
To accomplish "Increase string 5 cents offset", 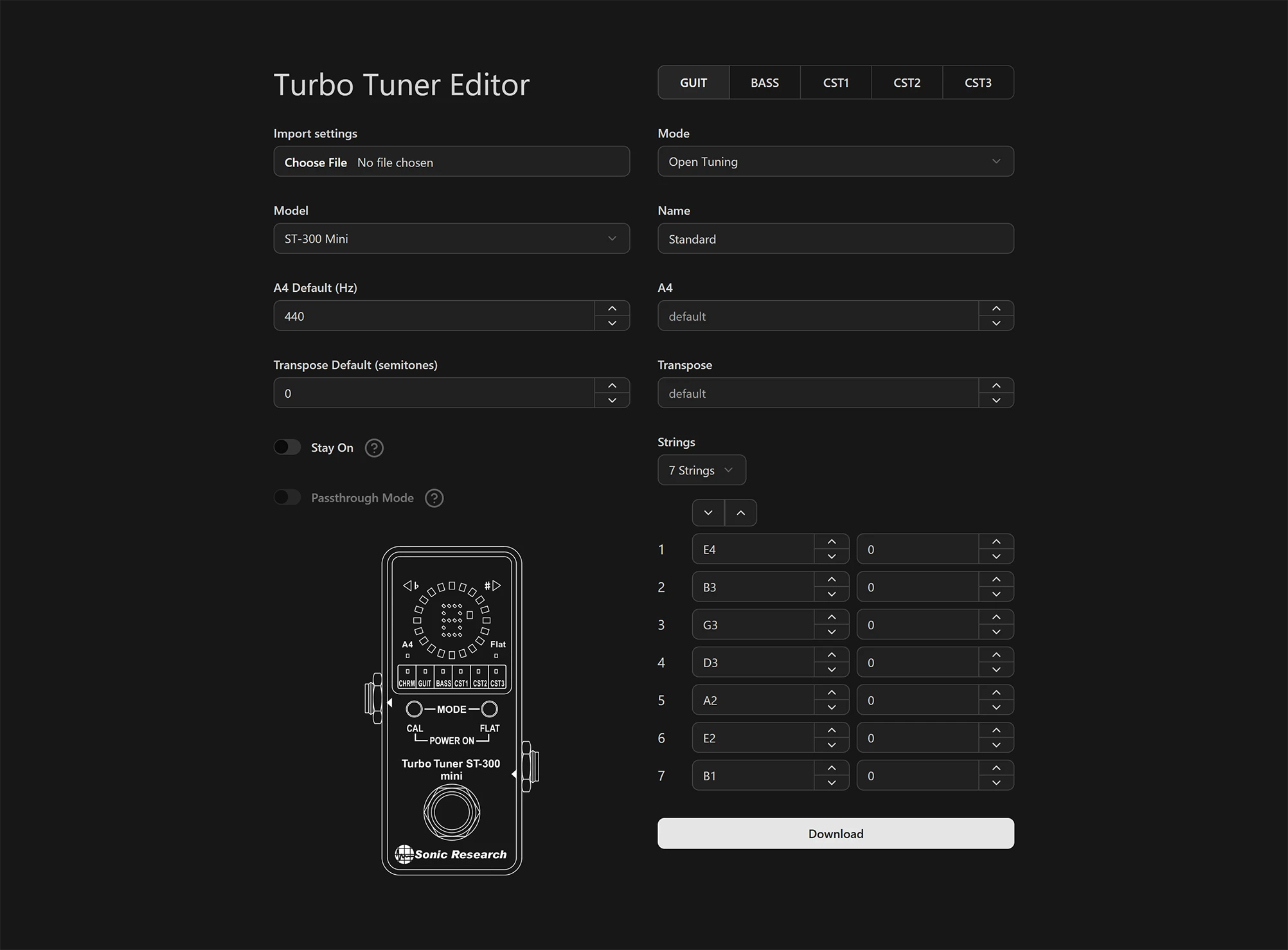I will click(x=996, y=693).
